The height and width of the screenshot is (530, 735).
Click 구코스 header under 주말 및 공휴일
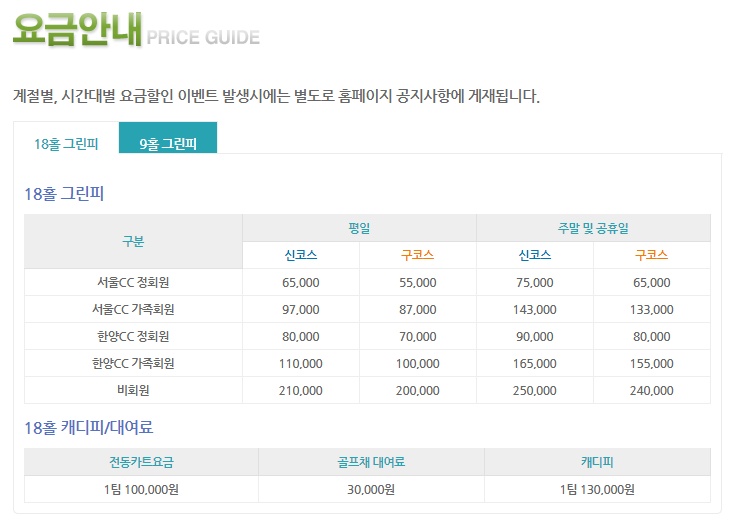pos(652,255)
